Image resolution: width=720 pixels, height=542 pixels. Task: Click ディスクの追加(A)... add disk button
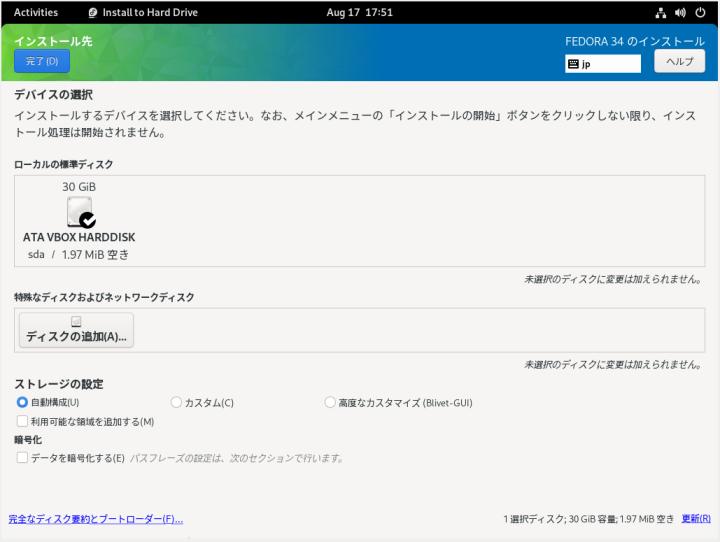click(x=76, y=330)
